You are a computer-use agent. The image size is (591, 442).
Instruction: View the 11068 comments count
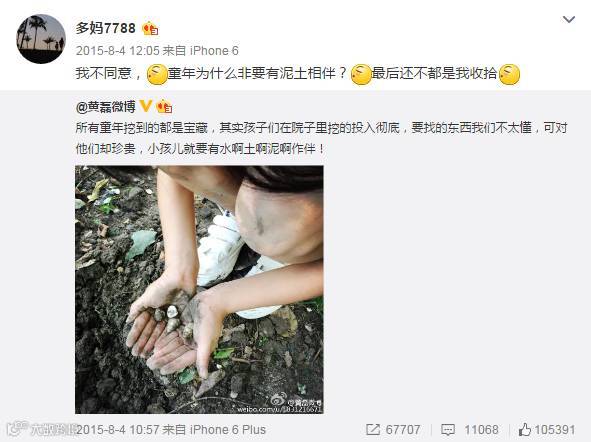click(x=481, y=430)
